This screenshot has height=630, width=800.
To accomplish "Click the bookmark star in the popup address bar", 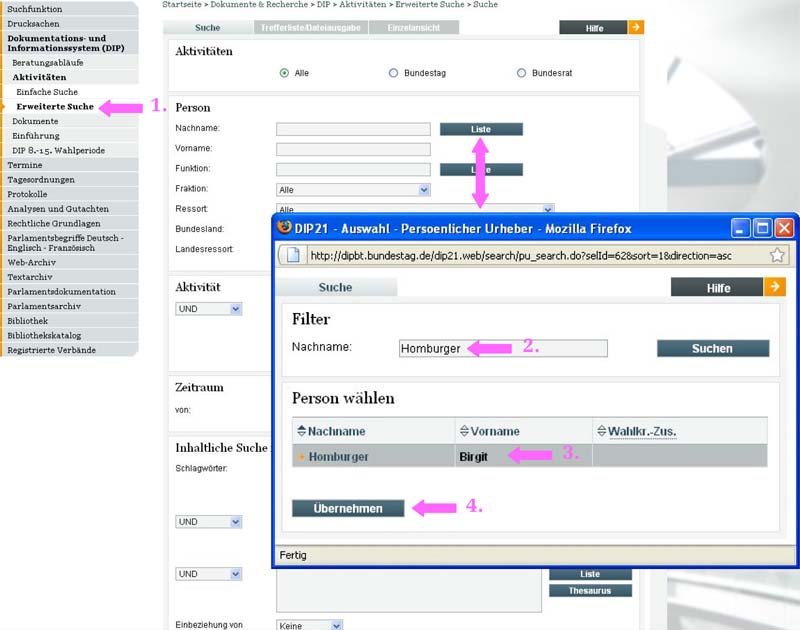I will click(776, 255).
